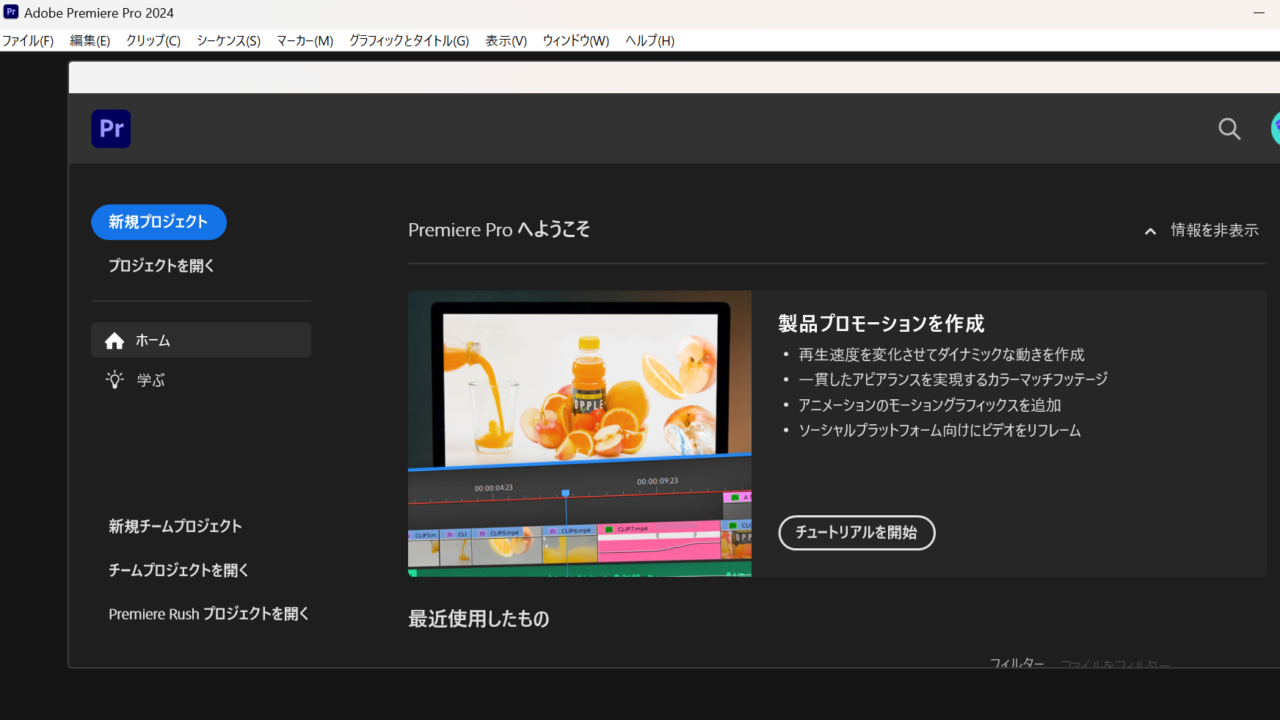Viewport: 1280px width, 720px height.
Task: Click the Premiere Pro logo icon
Action: click(111, 129)
